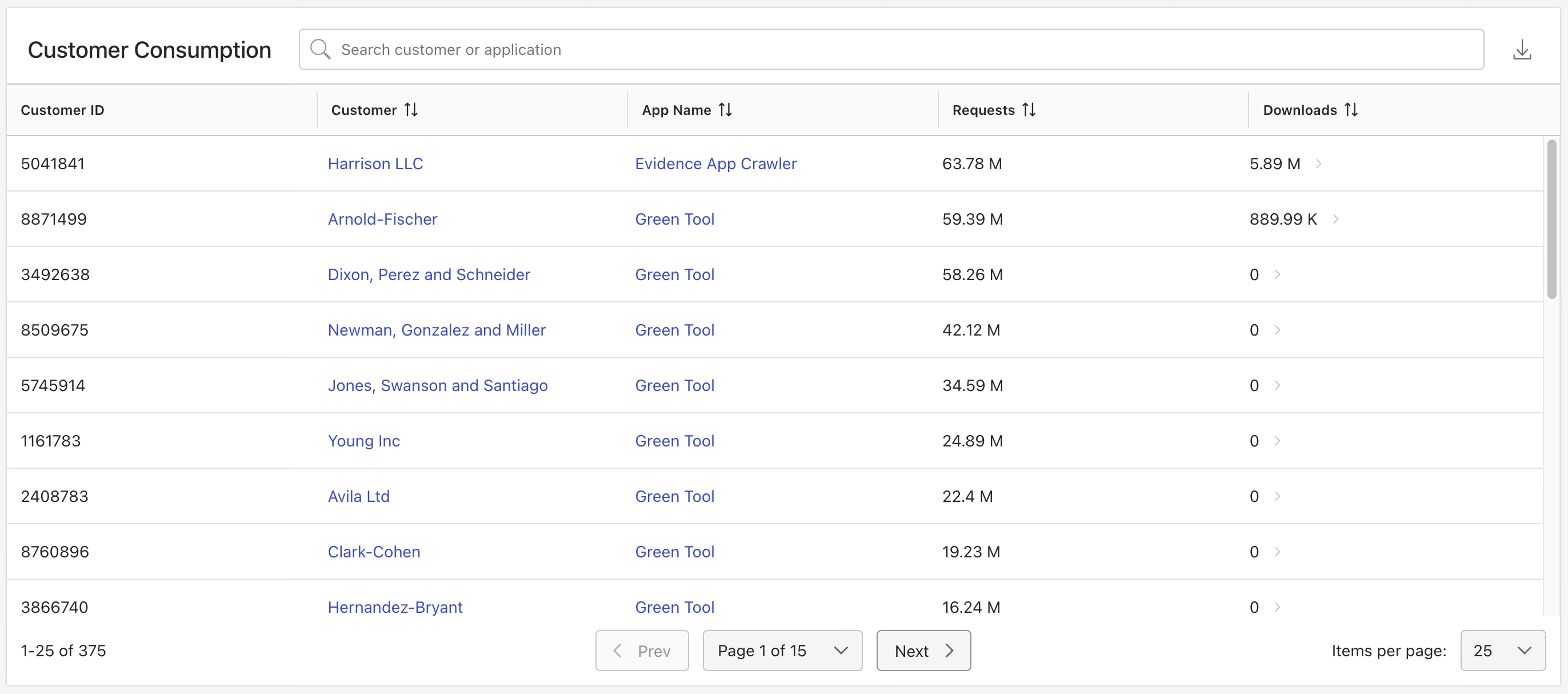
Task: Expand Harrison LLC row chevron
Action: pyautogui.click(x=1318, y=163)
